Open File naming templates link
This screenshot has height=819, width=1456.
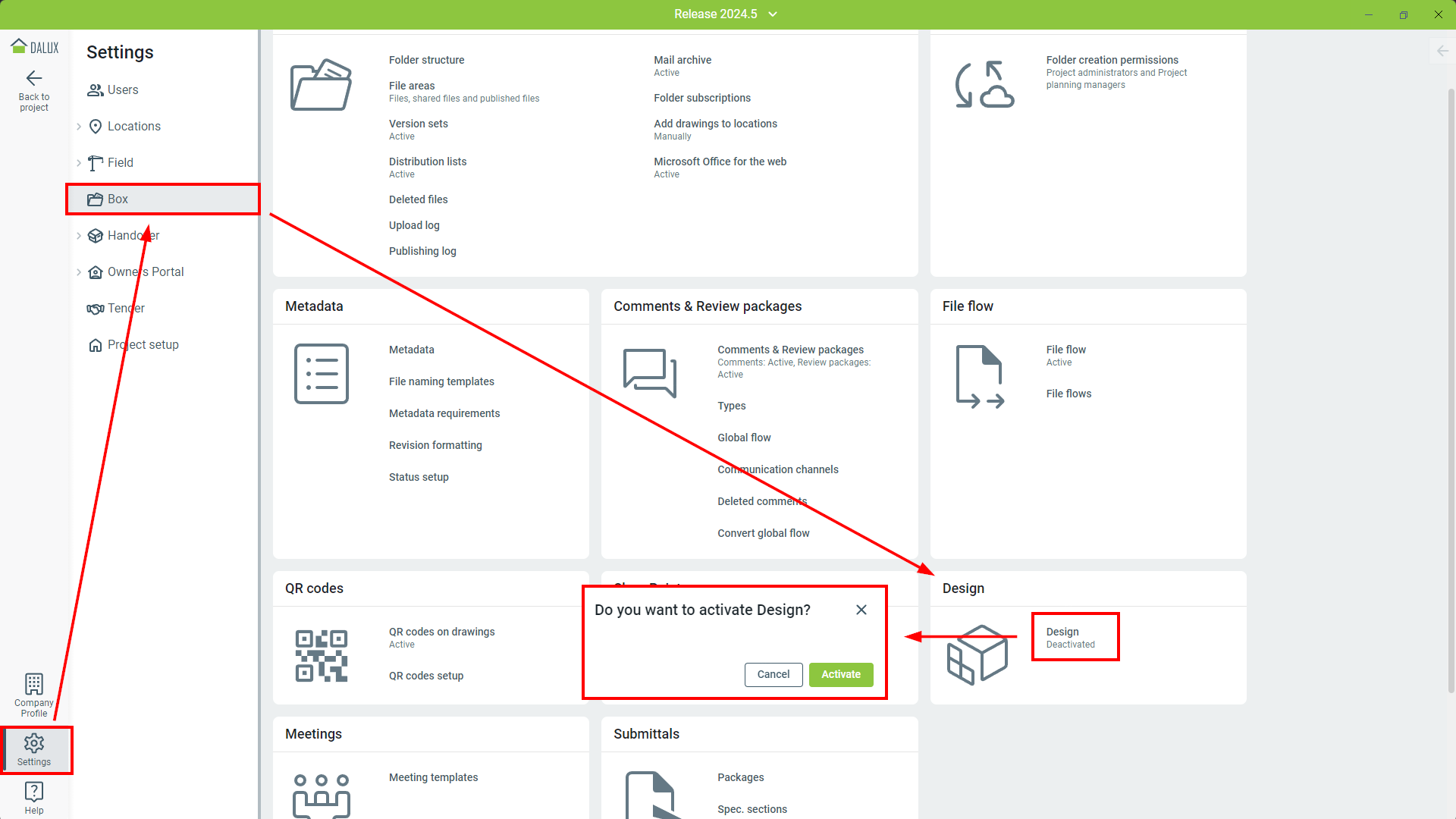pos(441,381)
